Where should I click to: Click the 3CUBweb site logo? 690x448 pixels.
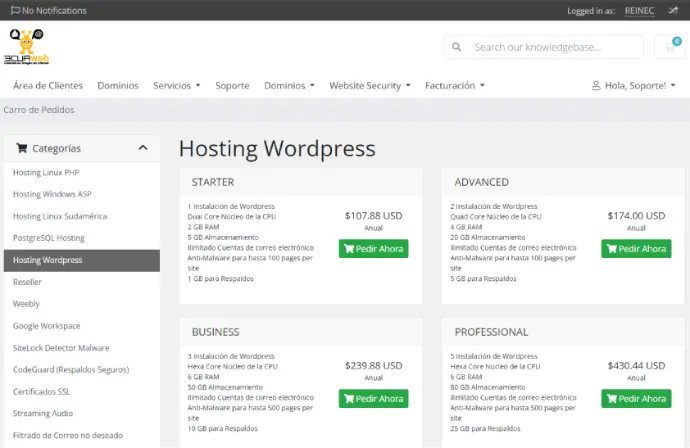pyautogui.click(x=29, y=47)
